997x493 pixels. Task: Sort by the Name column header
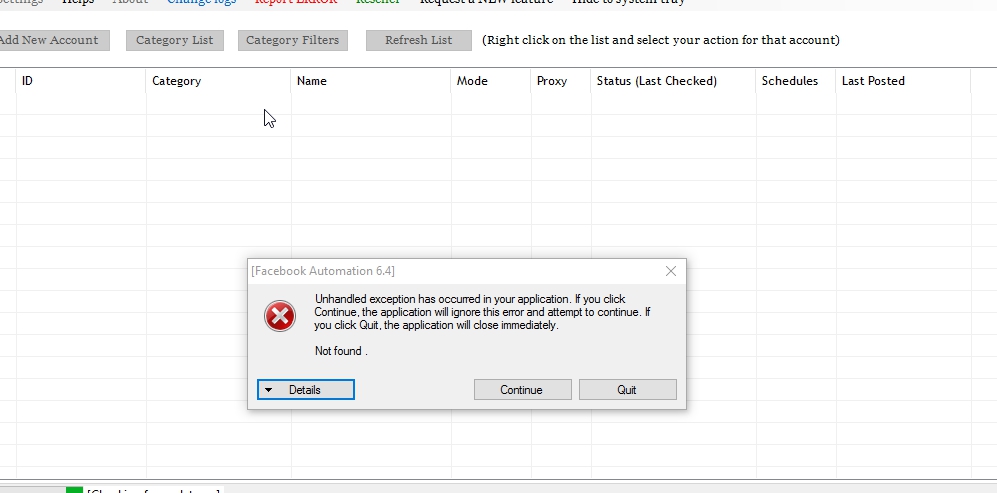click(x=371, y=81)
